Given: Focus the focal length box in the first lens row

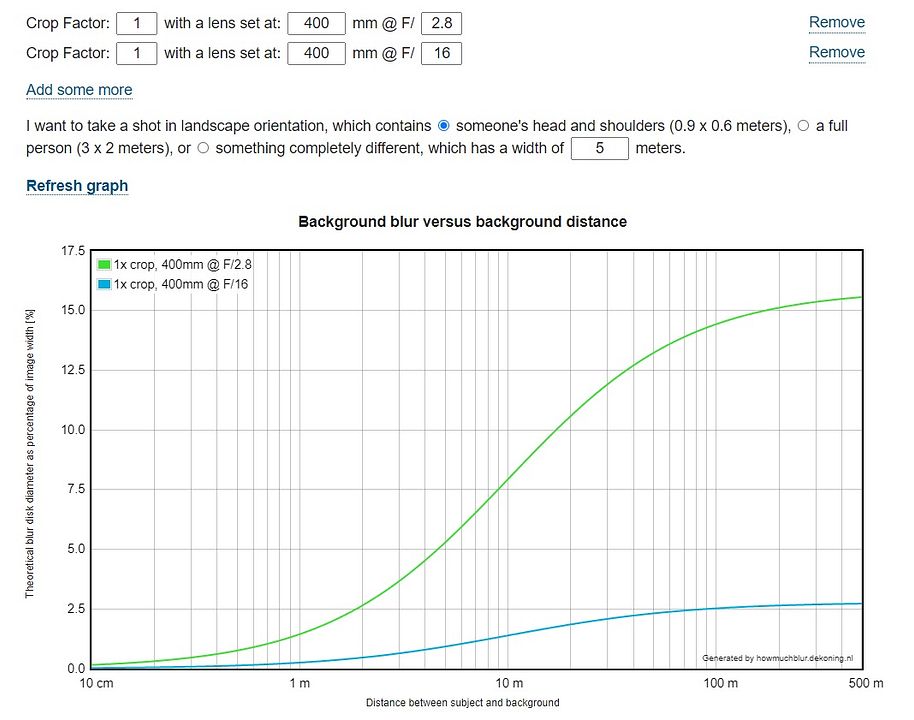Looking at the screenshot, I should click(316, 23).
